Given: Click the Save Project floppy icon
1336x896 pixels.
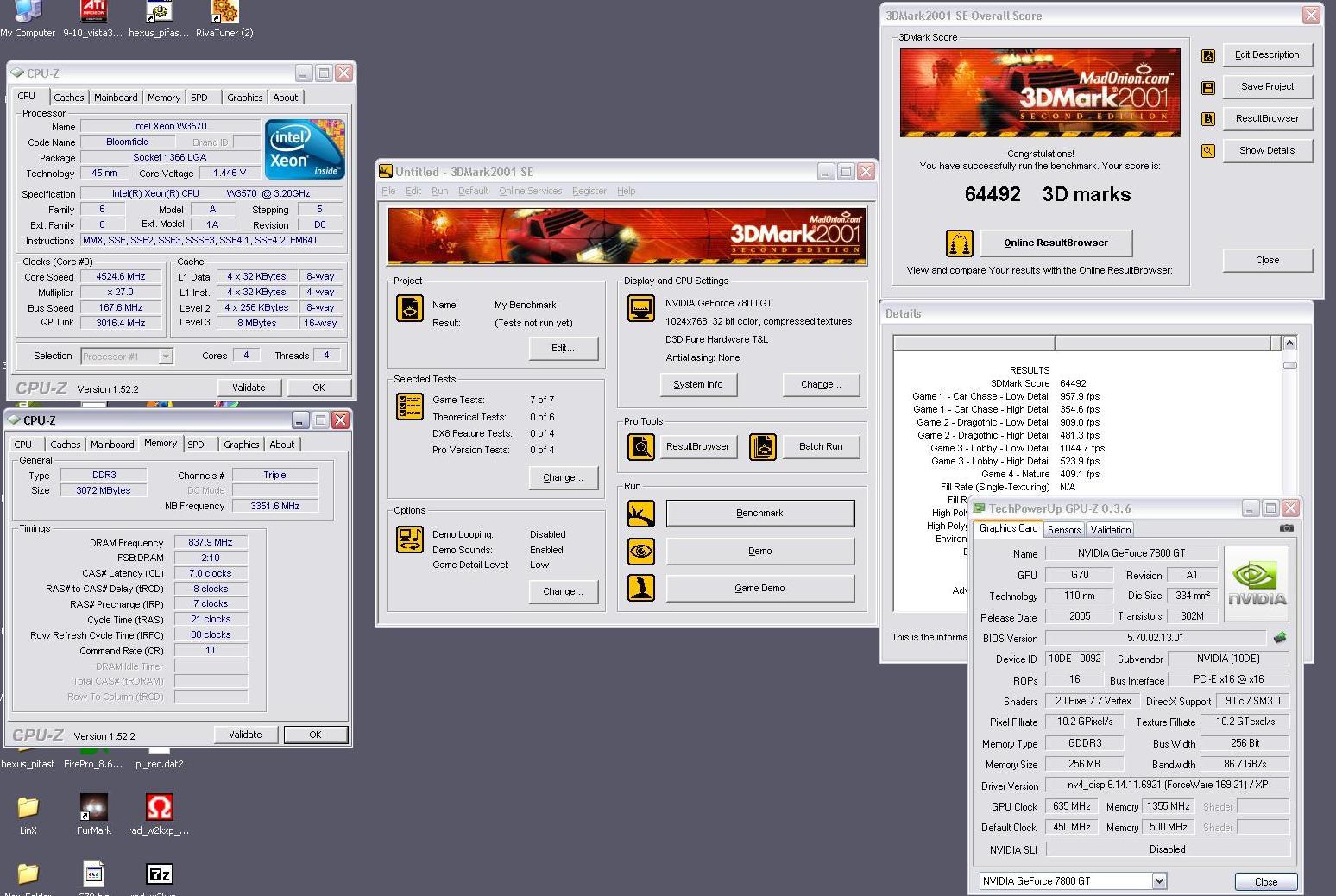Looking at the screenshot, I should (x=1208, y=87).
